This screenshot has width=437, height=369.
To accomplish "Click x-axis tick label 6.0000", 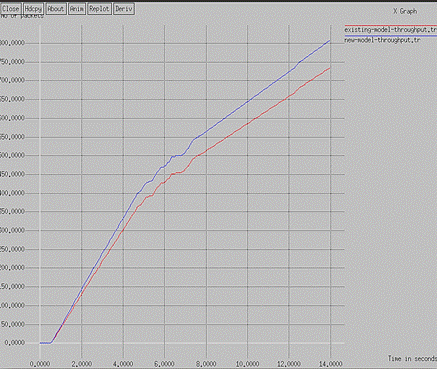I will click(x=165, y=364).
